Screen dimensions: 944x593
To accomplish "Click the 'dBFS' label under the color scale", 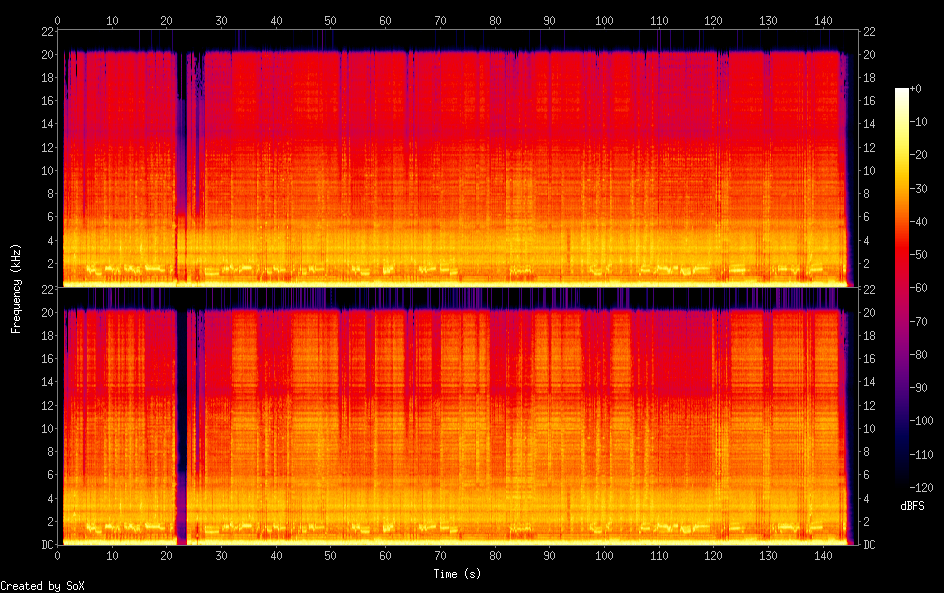I will point(912,506).
